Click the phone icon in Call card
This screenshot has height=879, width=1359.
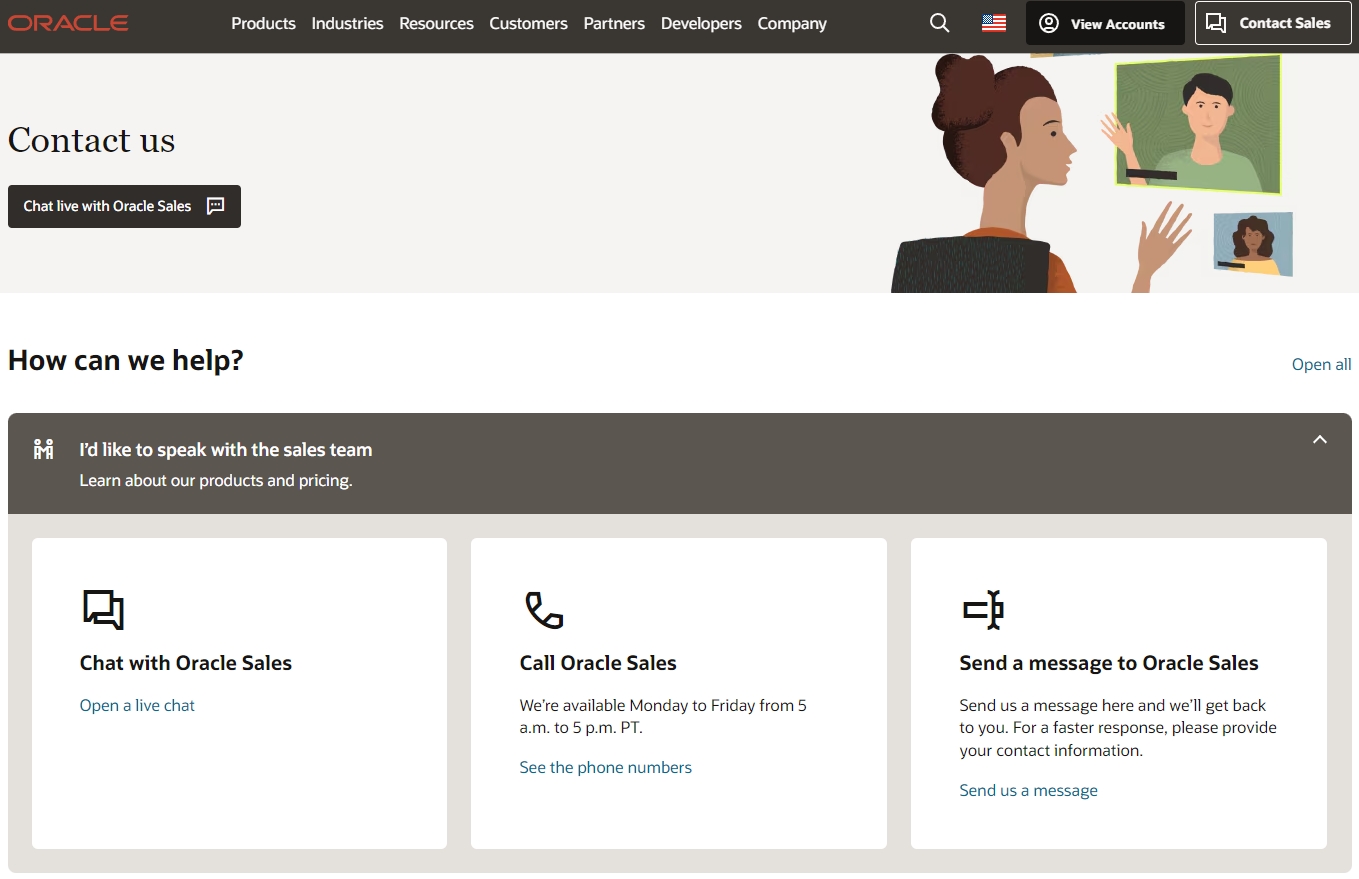click(543, 610)
